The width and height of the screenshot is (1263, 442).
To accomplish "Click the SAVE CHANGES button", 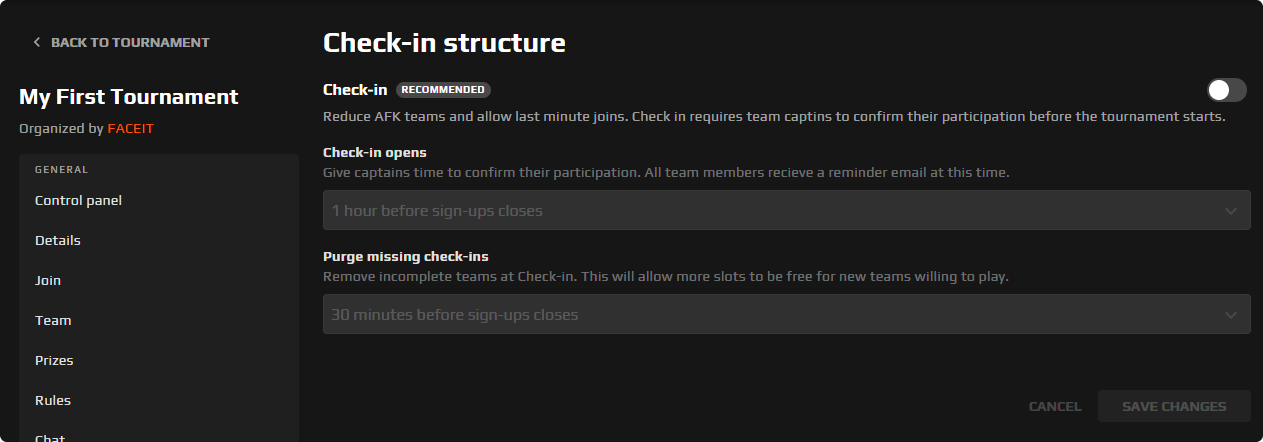I will click(1174, 407).
